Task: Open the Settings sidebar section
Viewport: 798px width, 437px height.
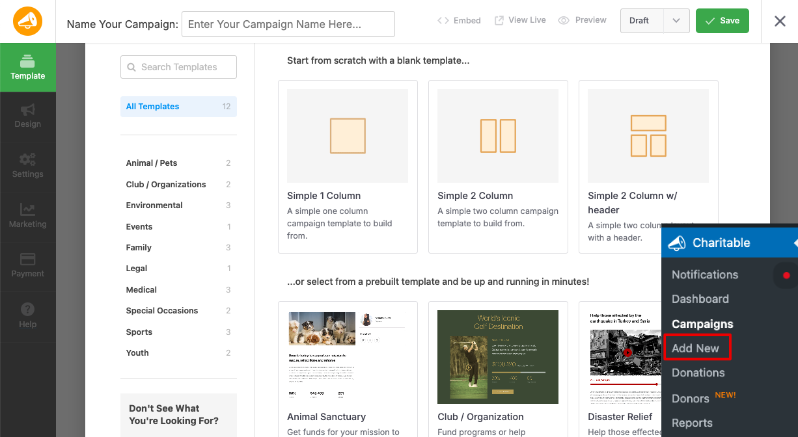Action: 28,166
